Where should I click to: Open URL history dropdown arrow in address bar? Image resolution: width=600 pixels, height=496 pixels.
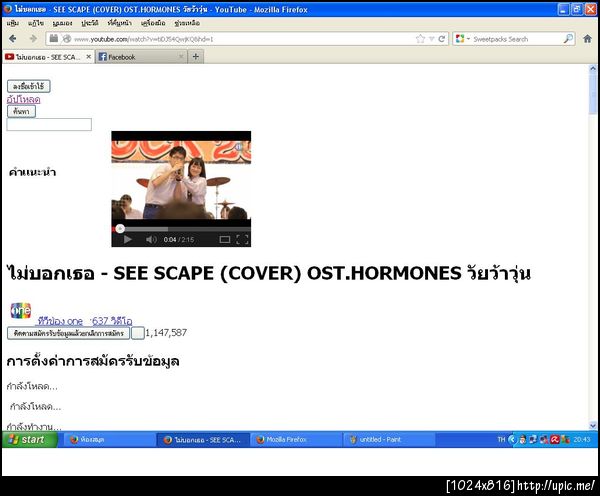[x=432, y=39]
